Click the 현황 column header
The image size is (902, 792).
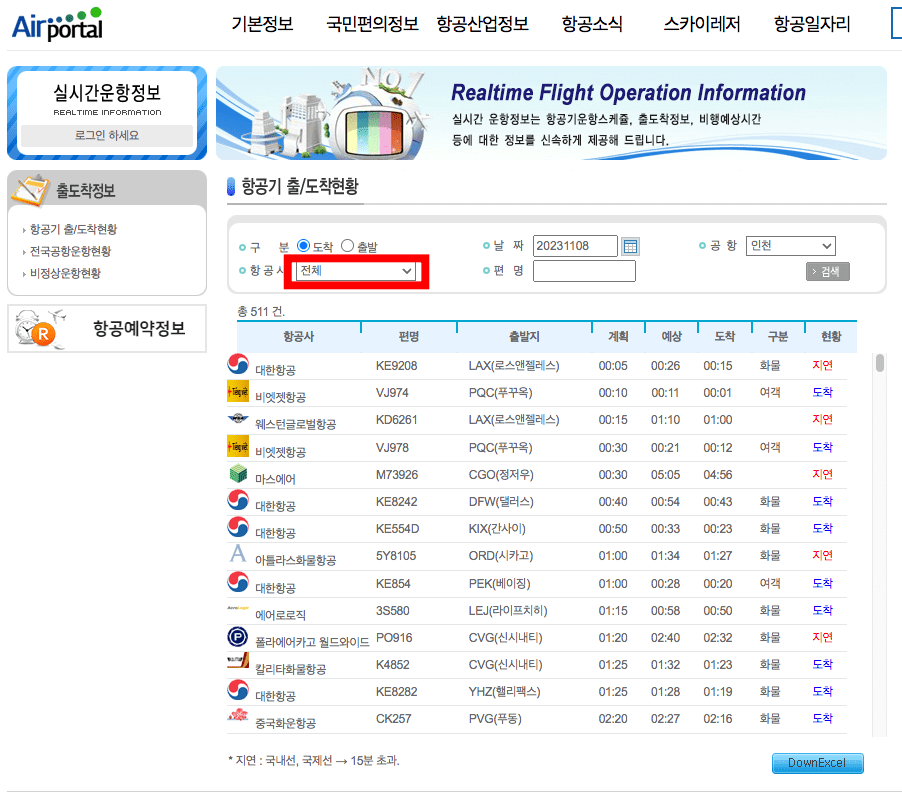coord(831,336)
